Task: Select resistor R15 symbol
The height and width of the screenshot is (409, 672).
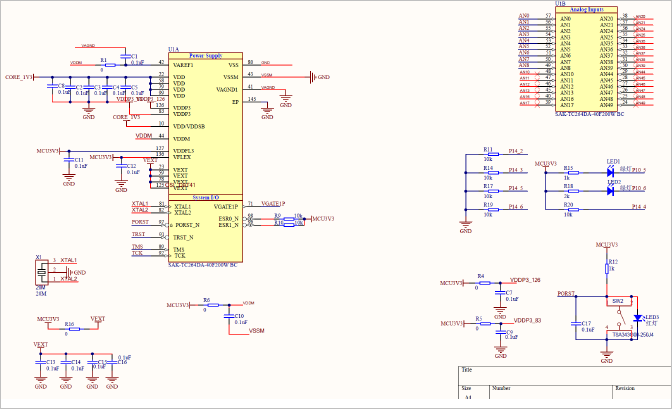Action: tap(573, 173)
